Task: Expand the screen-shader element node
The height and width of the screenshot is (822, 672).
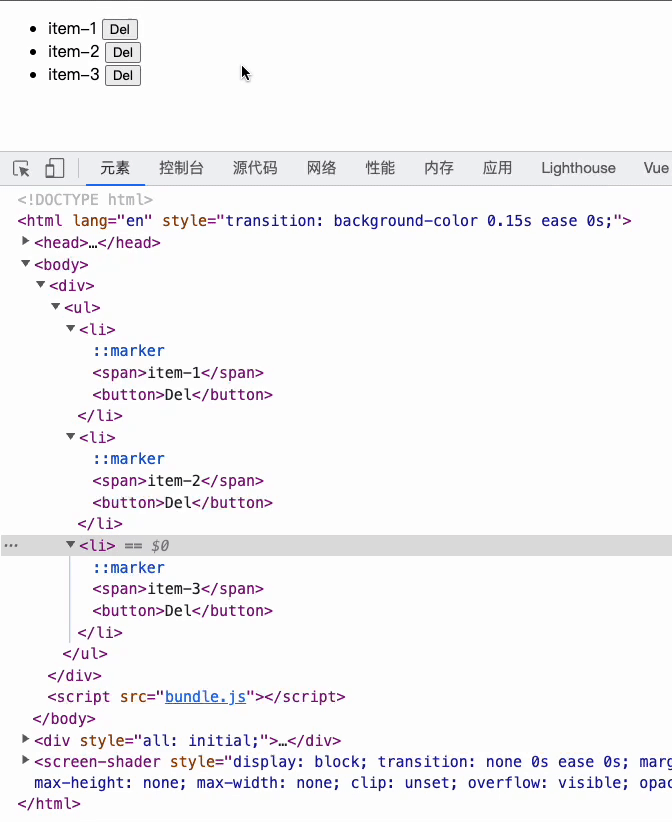Action: [x=25, y=760]
